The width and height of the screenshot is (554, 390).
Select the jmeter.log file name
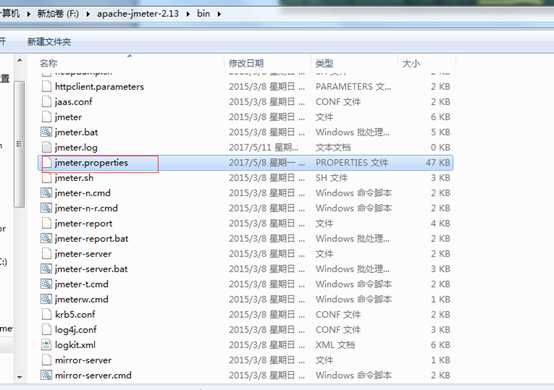tap(76, 148)
